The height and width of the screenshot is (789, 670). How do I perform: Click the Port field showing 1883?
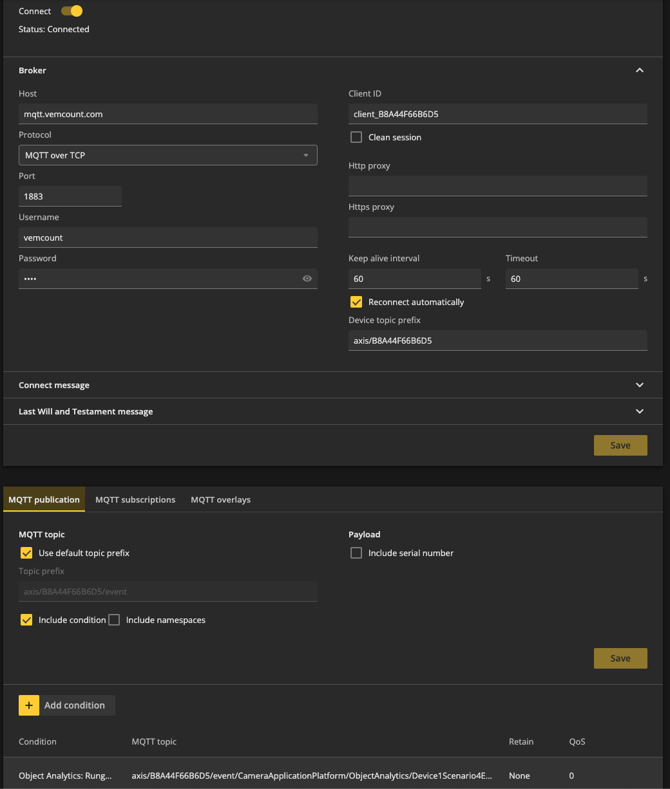tap(70, 197)
